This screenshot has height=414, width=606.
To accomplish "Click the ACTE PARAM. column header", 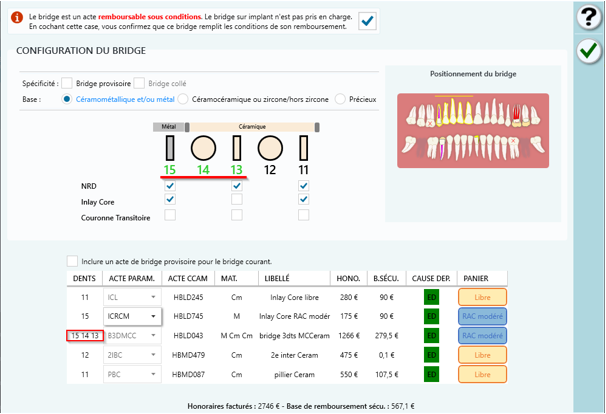I will (132, 278).
